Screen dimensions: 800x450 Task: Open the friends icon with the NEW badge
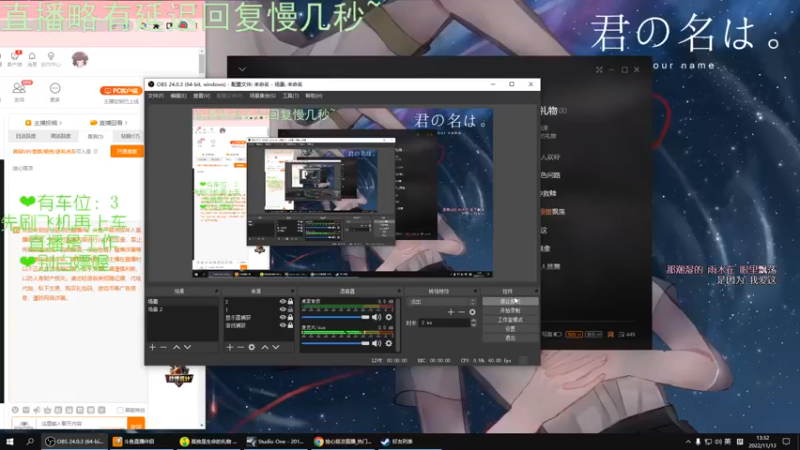(x=19, y=88)
